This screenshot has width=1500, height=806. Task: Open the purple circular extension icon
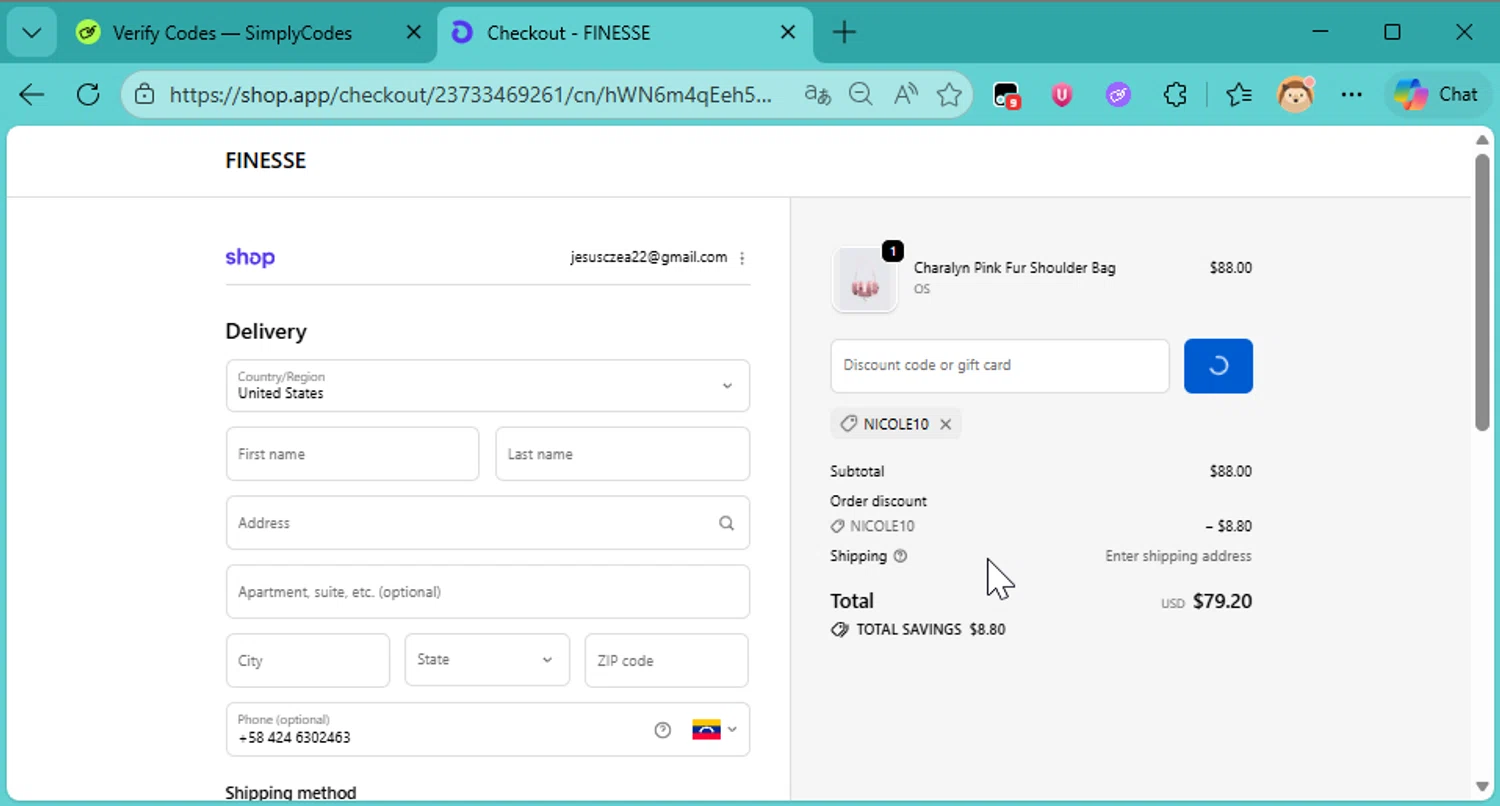click(1118, 95)
